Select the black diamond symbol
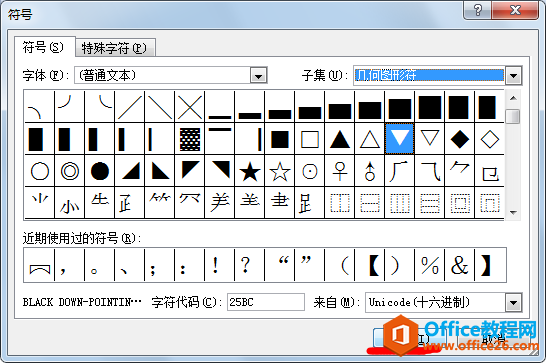The image size is (546, 363). 459,139
